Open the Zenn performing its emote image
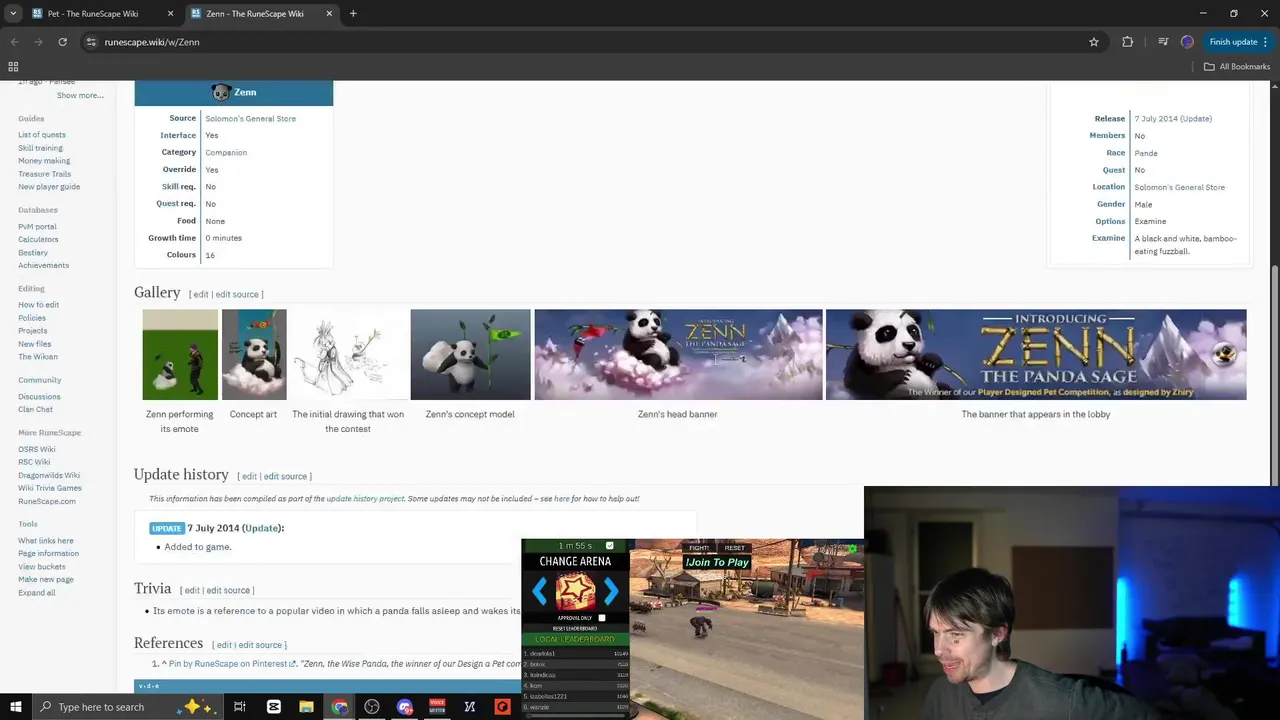 (x=180, y=354)
